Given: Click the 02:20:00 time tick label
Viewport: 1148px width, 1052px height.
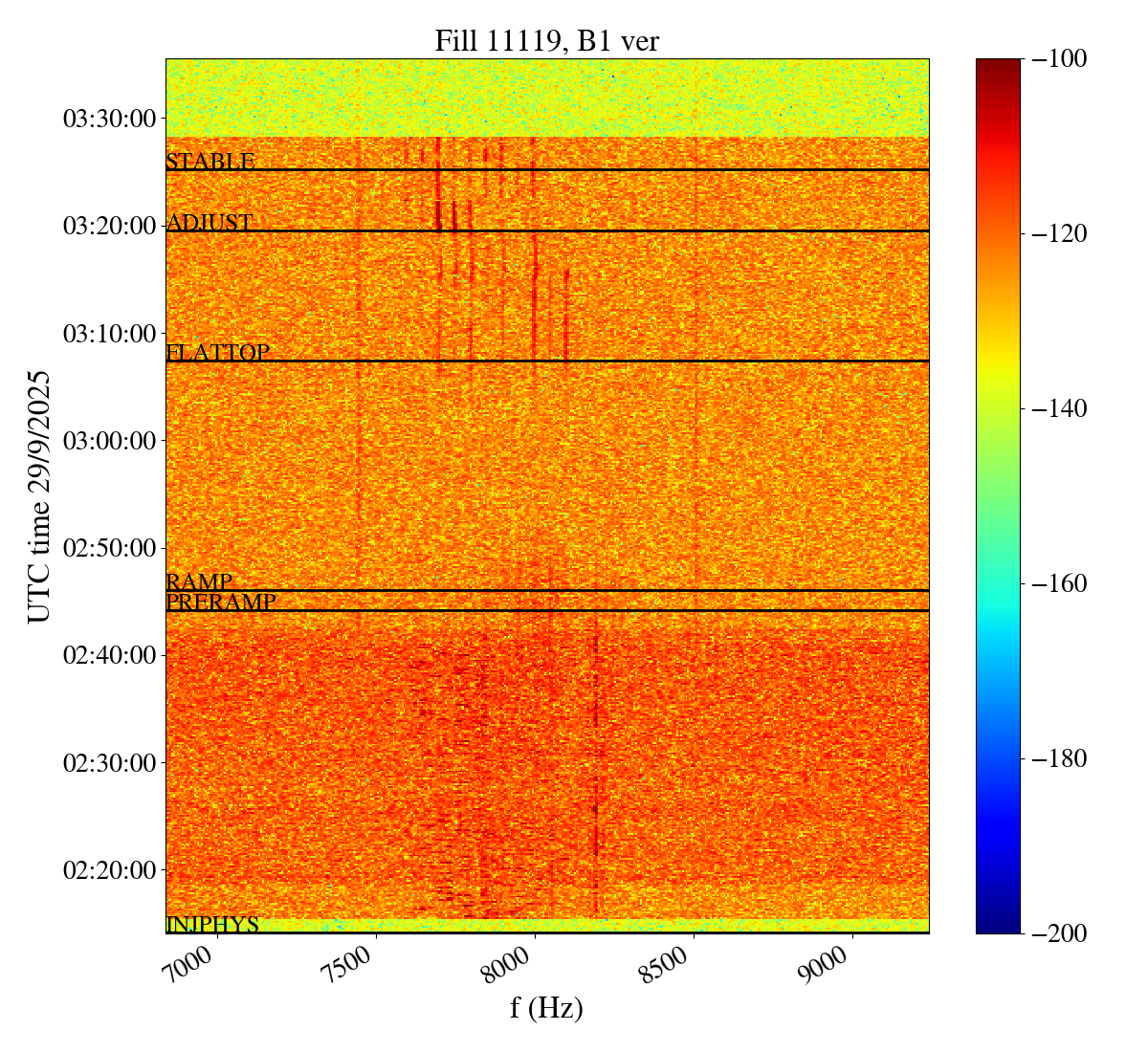Looking at the screenshot, I should coord(109,870).
